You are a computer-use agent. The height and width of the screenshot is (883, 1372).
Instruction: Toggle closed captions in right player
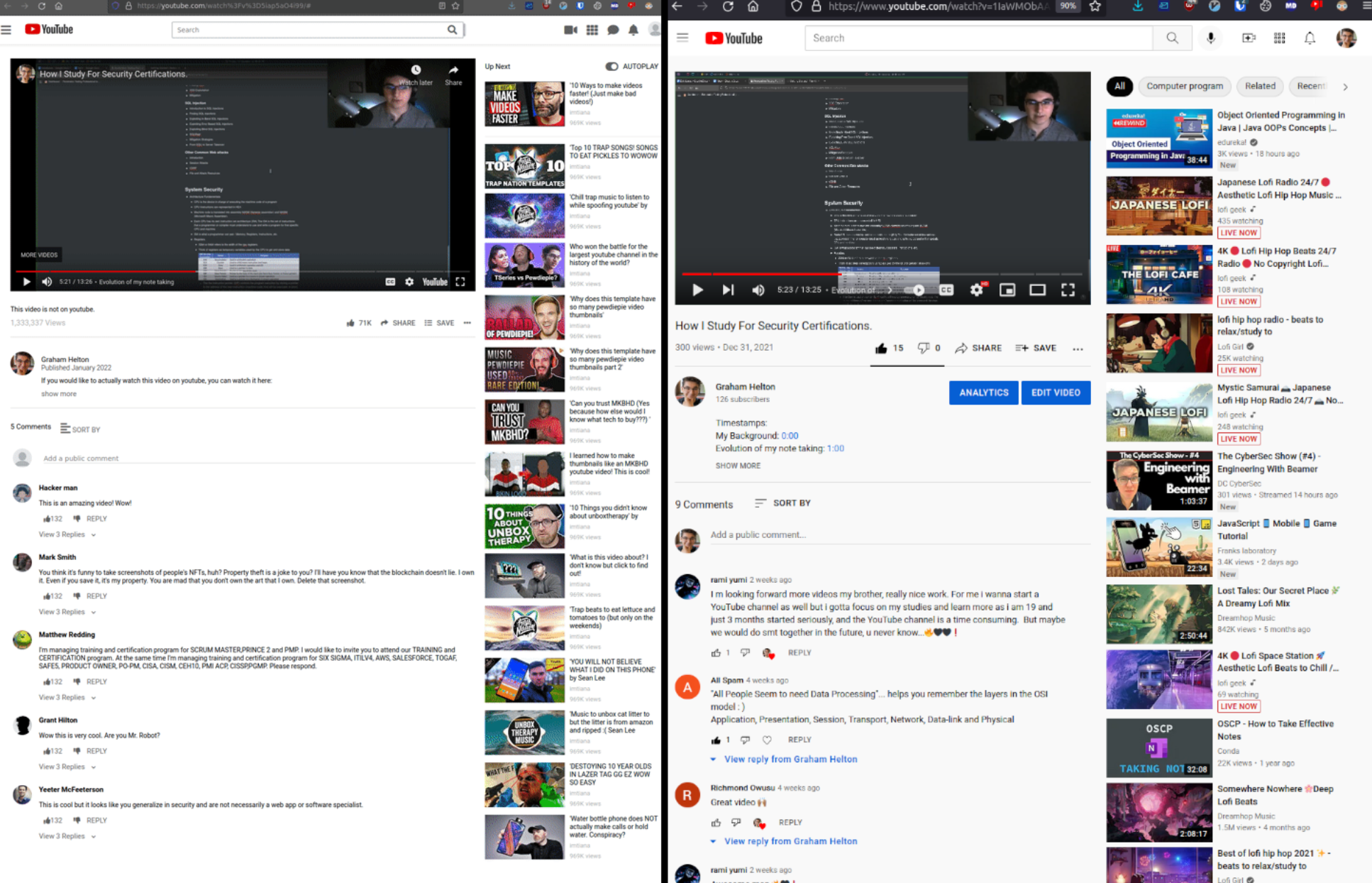(946, 290)
